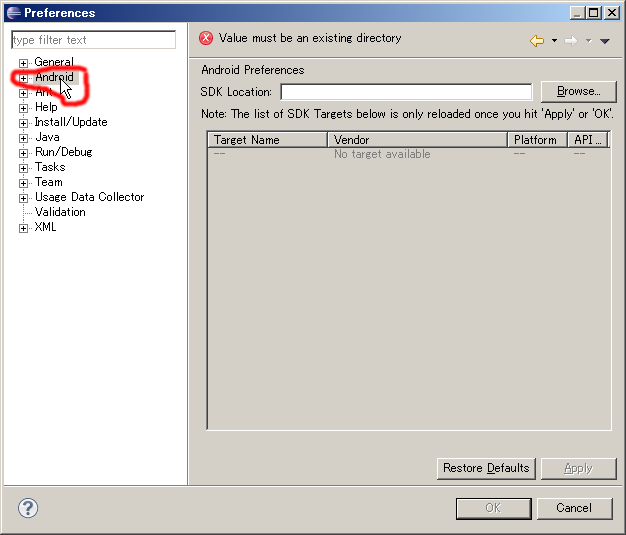
Task: Expand the Run/Debug tree node
Action: pyautogui.click(x=23, y=153)
